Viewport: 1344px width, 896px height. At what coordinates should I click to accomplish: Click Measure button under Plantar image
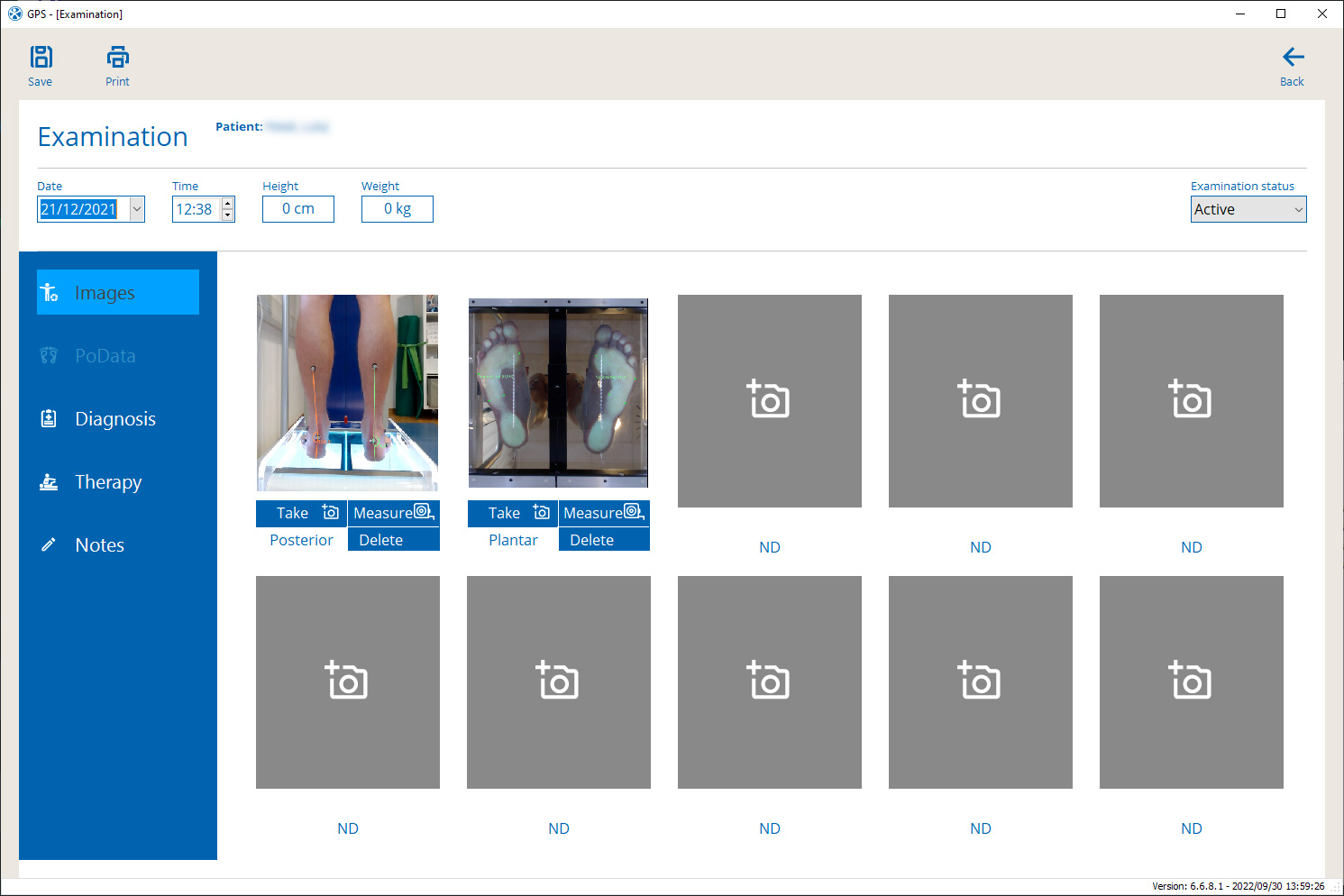click(x=603, y=513)
